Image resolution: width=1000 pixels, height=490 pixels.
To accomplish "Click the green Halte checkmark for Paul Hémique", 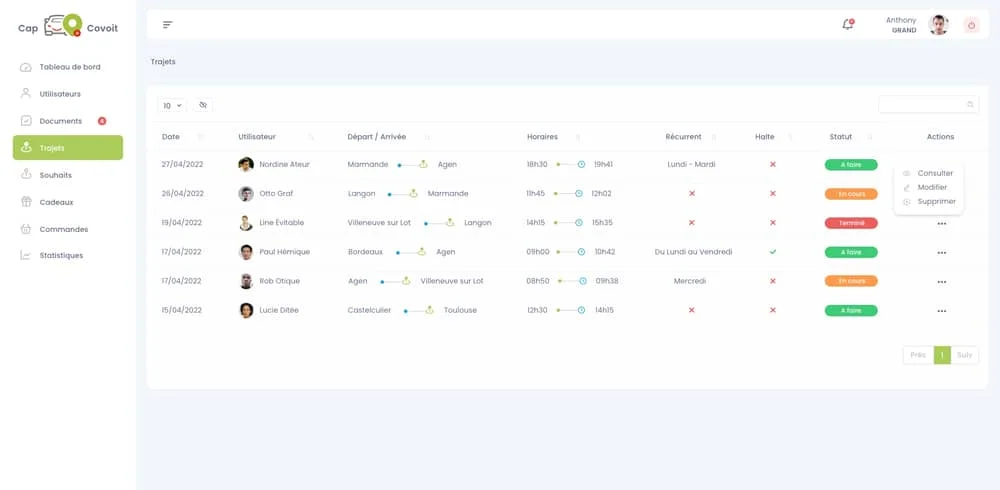I will click(773, 252).
